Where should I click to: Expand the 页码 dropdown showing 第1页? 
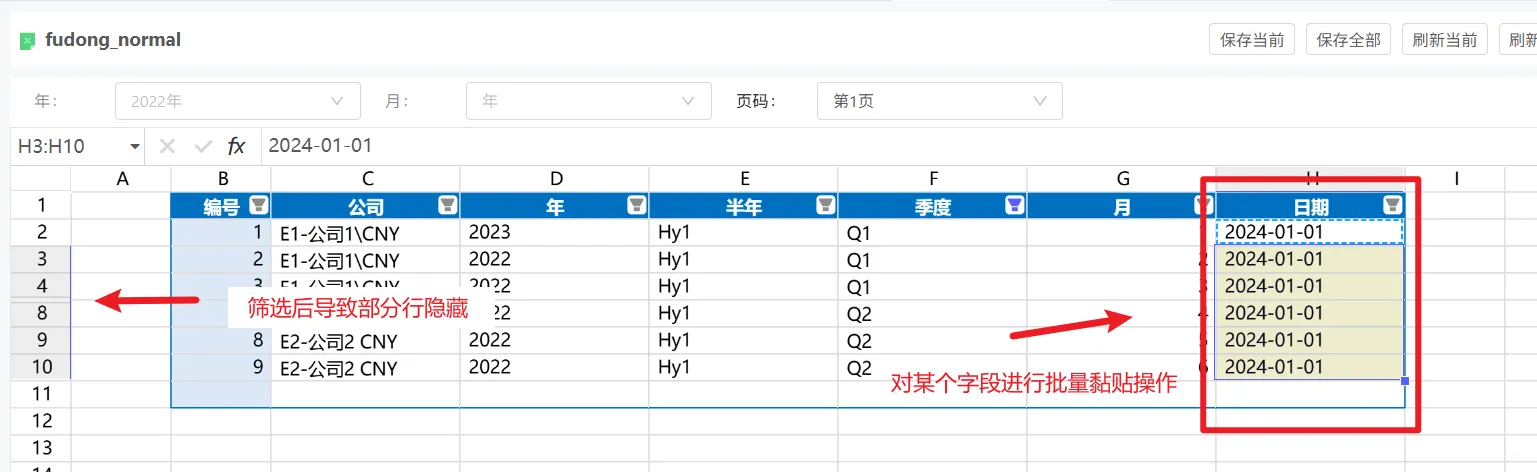click(939, 101)
